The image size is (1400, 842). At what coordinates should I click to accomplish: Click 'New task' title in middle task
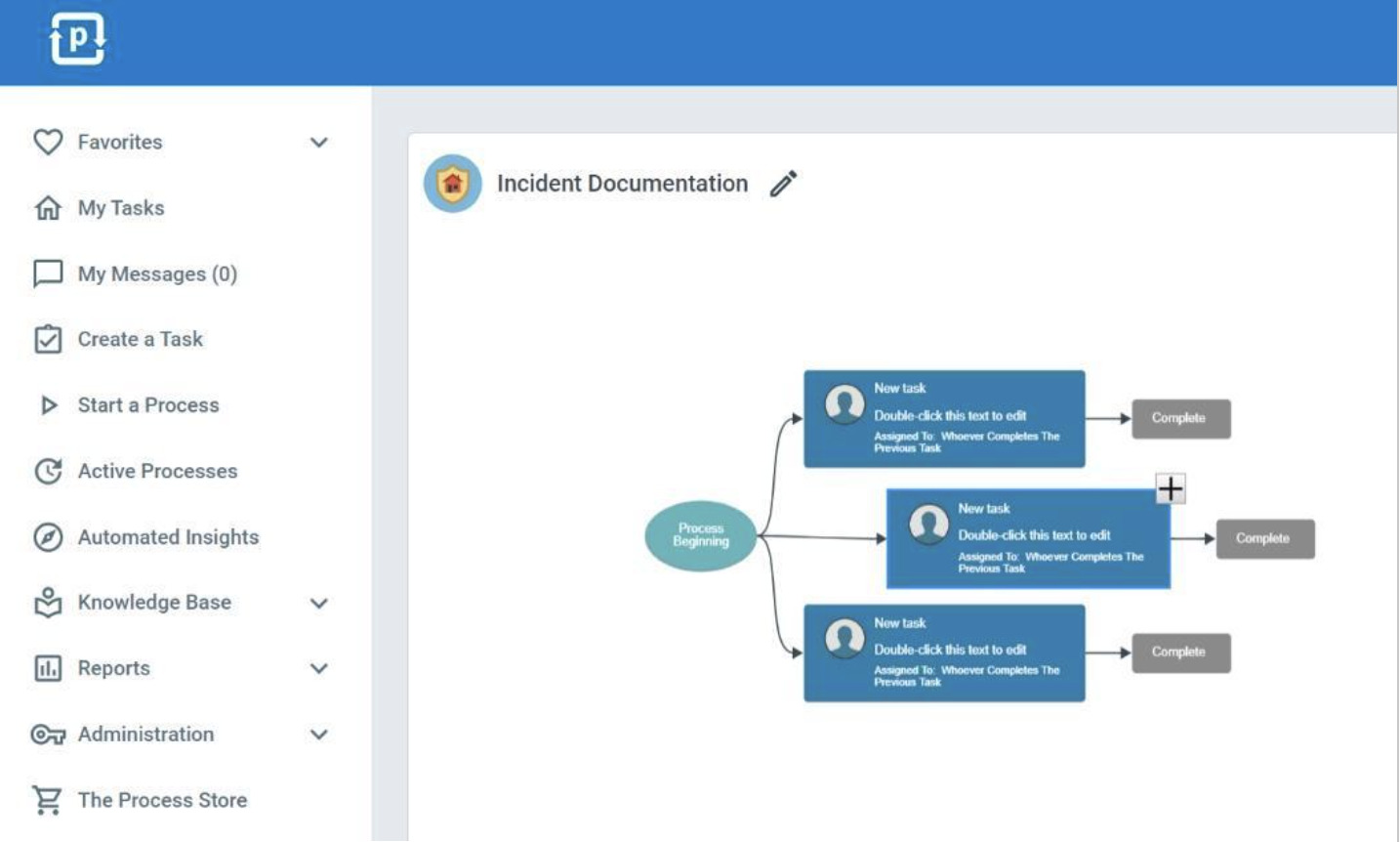click(x=983, y=508)
